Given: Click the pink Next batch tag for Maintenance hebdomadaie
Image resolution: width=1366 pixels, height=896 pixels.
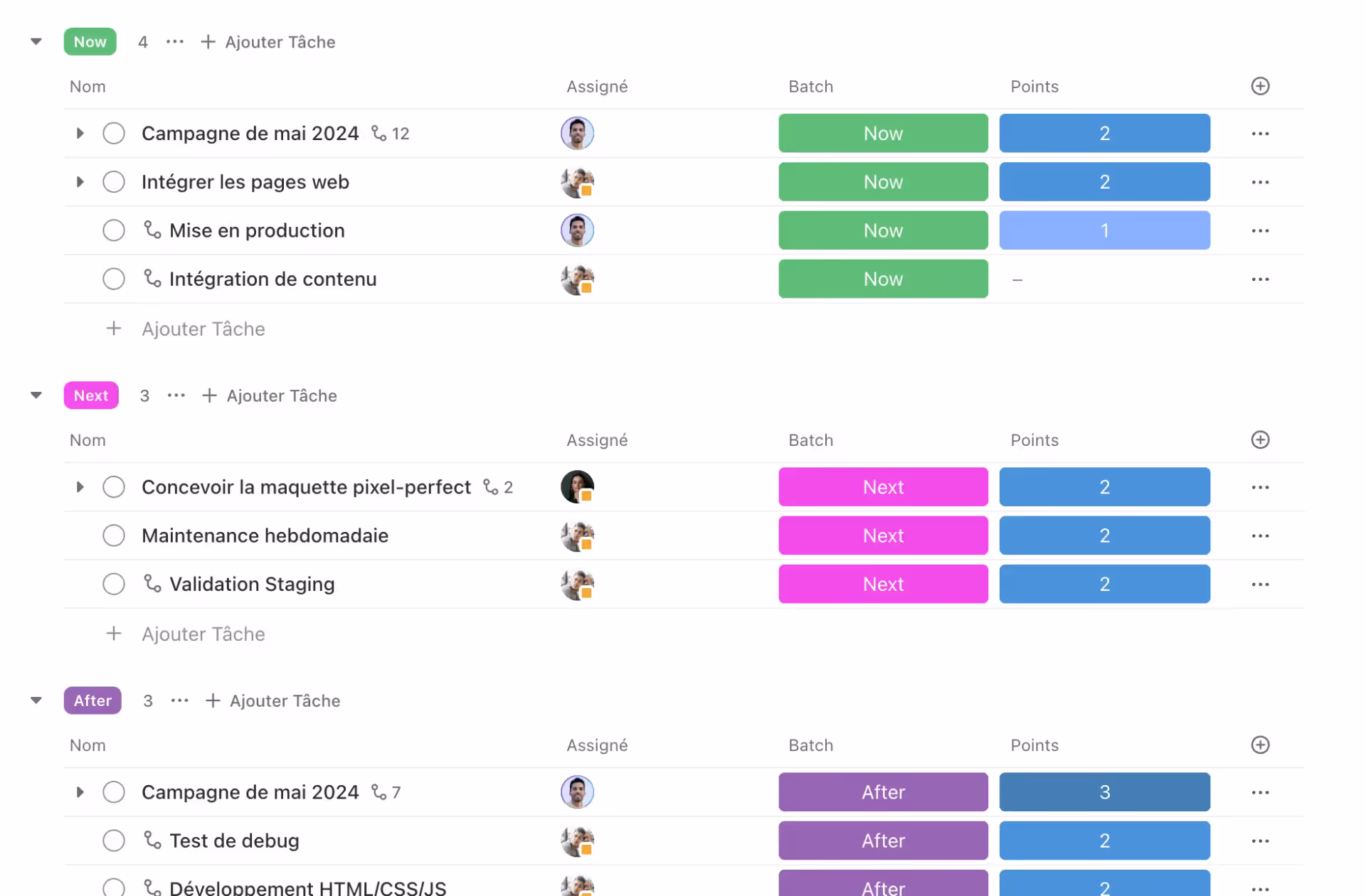Looking at the screenshot, I should pyautogui.click(x=883, y=535).
